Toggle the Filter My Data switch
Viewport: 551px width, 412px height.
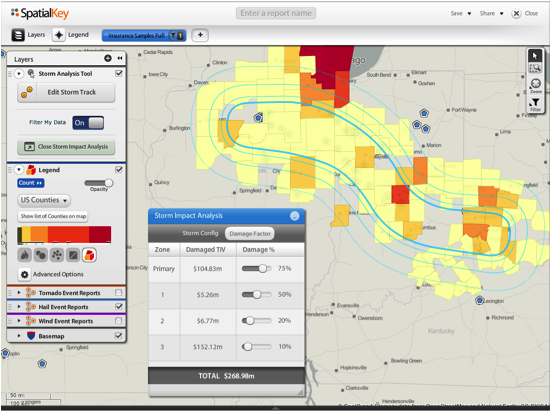[88, 123]
